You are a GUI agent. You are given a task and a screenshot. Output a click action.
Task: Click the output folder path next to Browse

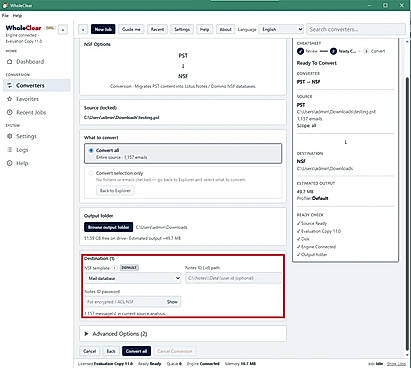161,227
